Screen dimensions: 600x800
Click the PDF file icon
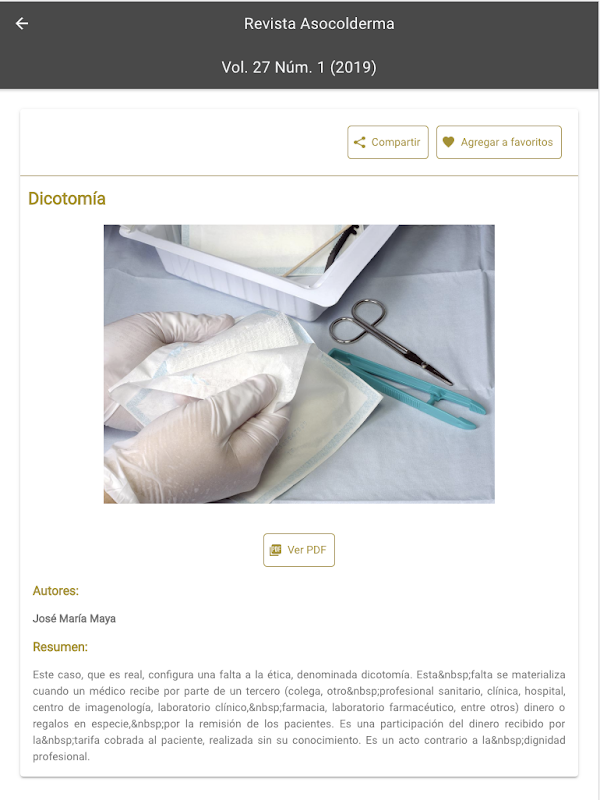click(275, 549)
